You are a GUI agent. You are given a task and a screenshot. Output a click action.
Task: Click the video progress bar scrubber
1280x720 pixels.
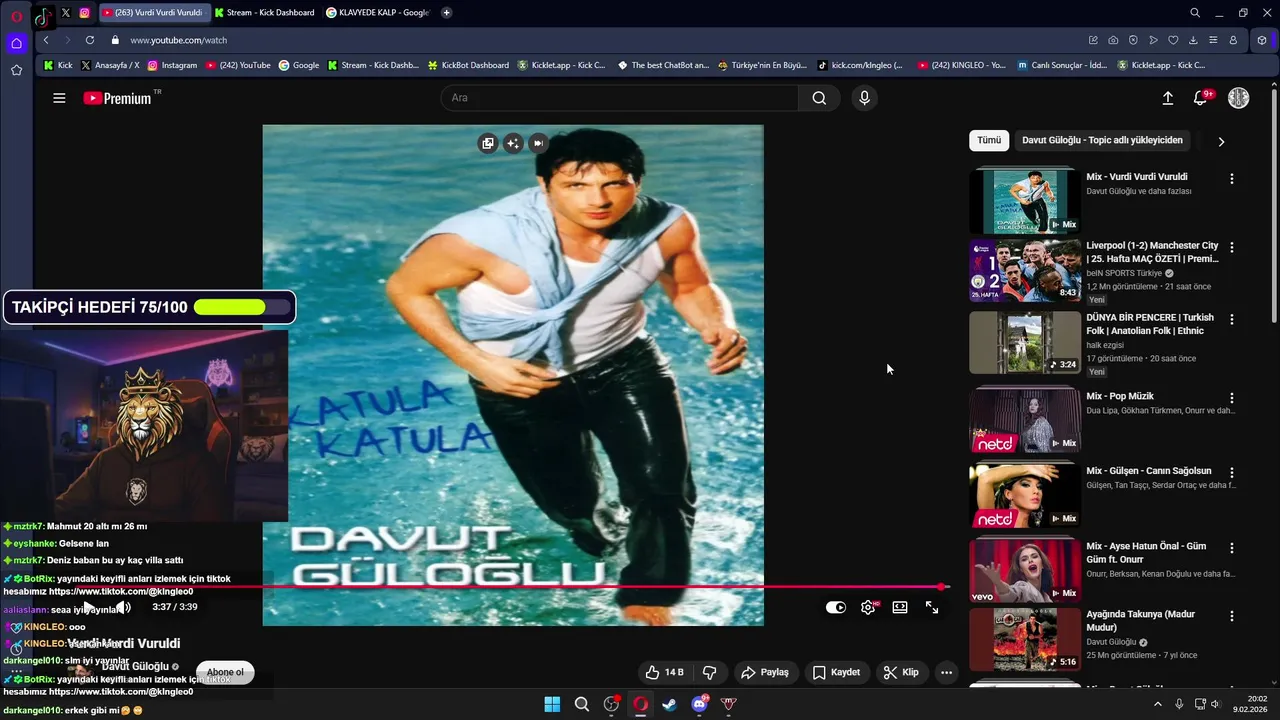pyautogui.click(x=942, y=587)
